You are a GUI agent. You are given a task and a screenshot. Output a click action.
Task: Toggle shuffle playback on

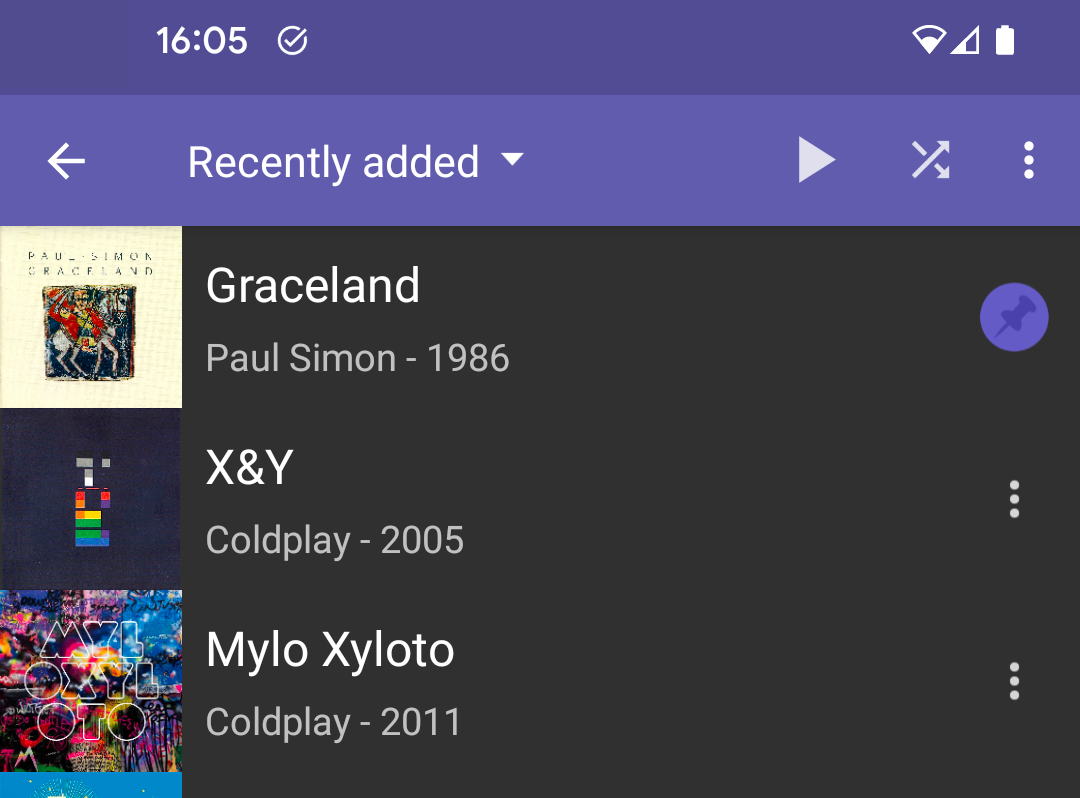click(x=931, y=160)
